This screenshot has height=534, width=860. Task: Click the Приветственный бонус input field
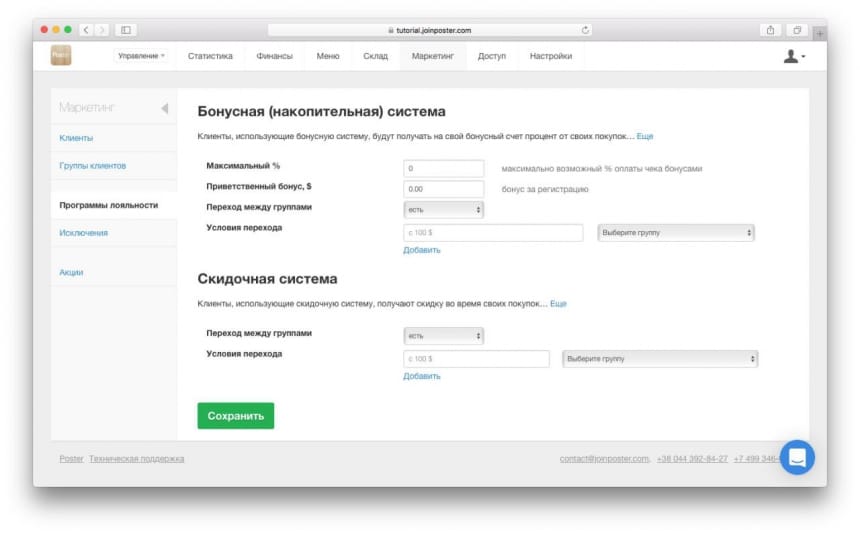(443, 189)
